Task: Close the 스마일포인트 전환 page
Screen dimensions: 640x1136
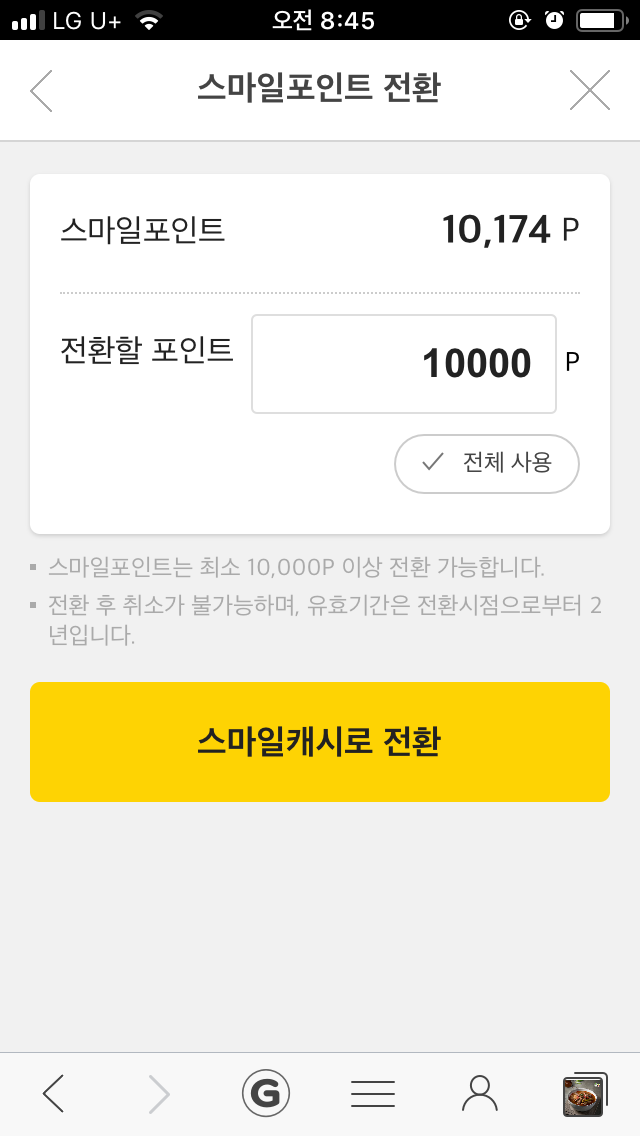Action: [x=589, y=91]
